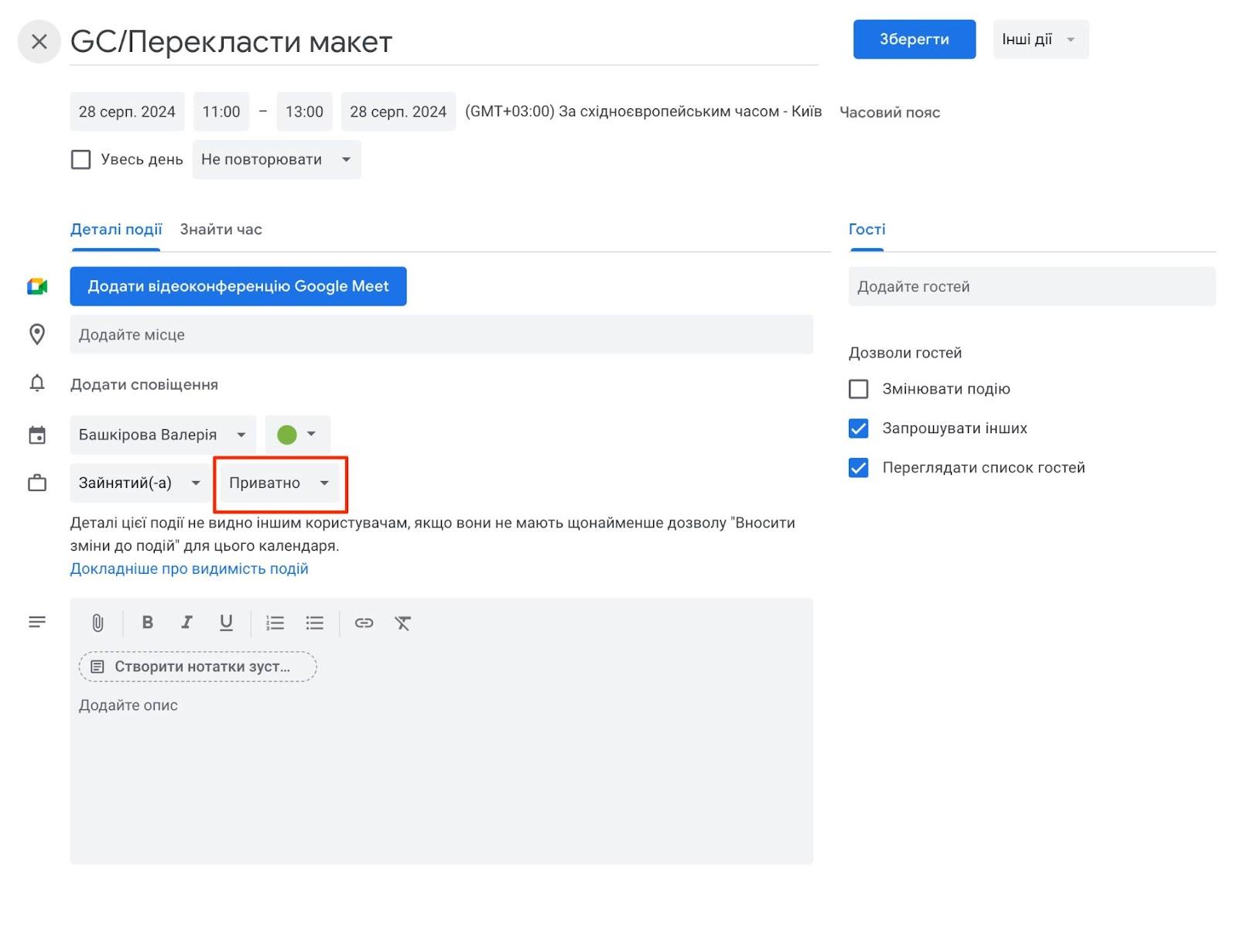1238x952 pixels.
Task: Open 'Докладніше про видимість подій' link
Action: [189, 569]
